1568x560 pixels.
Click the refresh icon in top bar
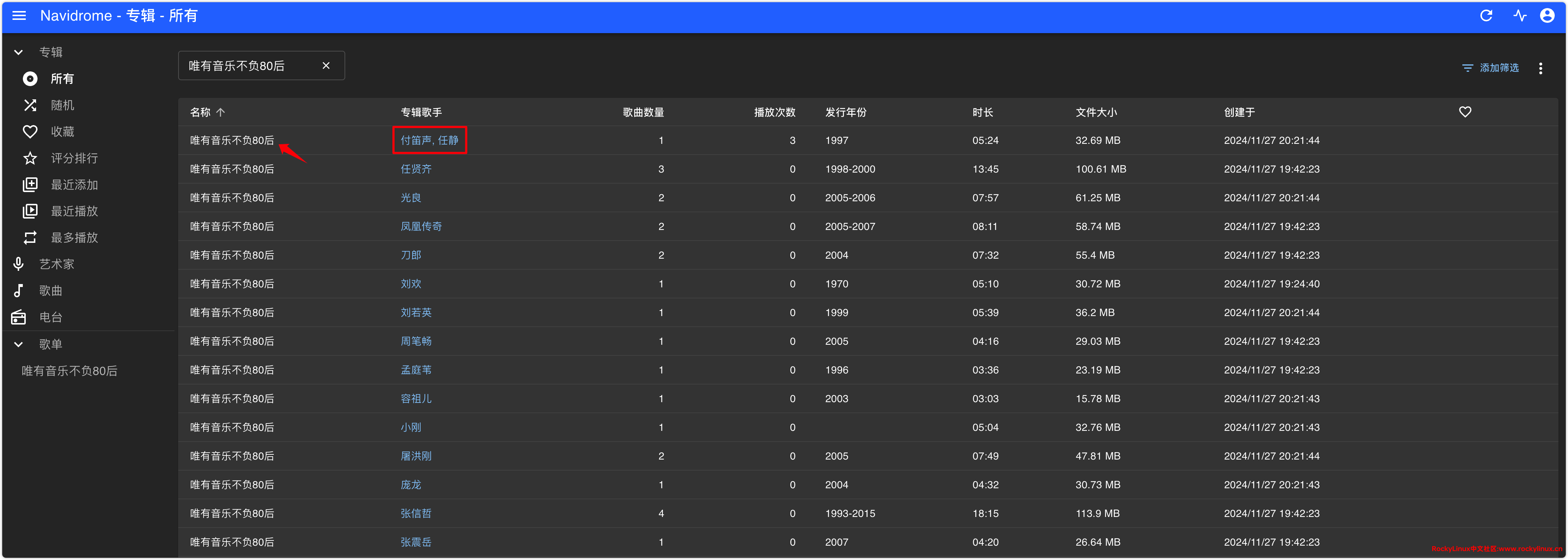tap(1486, 16)
